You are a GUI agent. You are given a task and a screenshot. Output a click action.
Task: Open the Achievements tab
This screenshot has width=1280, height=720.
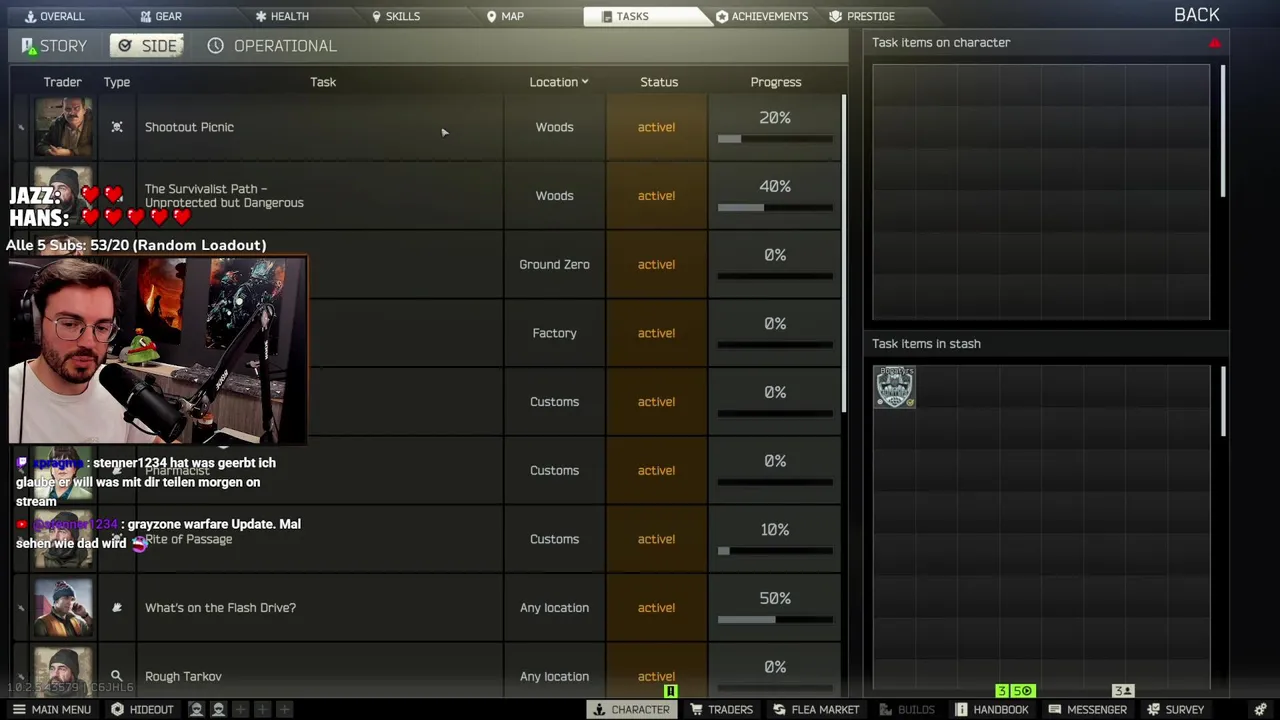(762, 16)
